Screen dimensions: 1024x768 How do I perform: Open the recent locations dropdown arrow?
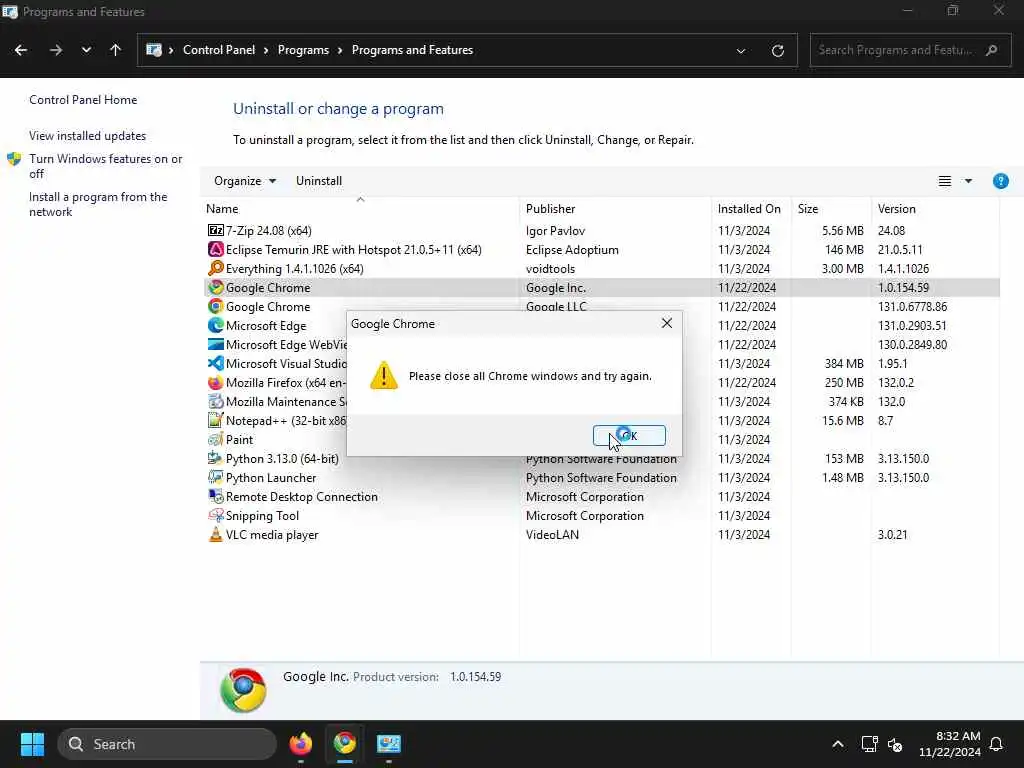coord(86,50)
